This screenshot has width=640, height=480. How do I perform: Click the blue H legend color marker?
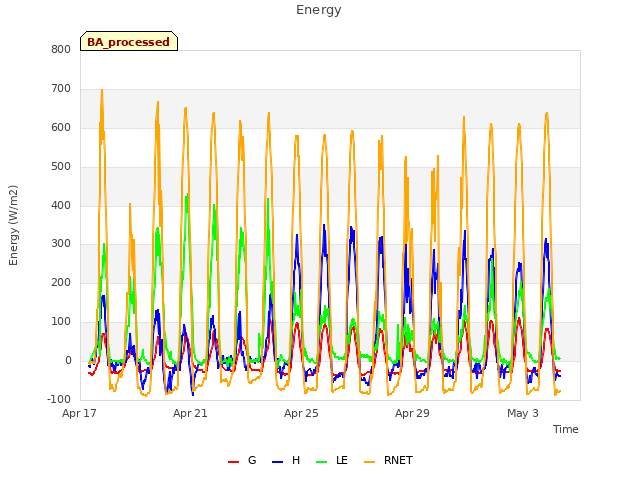coord(277,462)
